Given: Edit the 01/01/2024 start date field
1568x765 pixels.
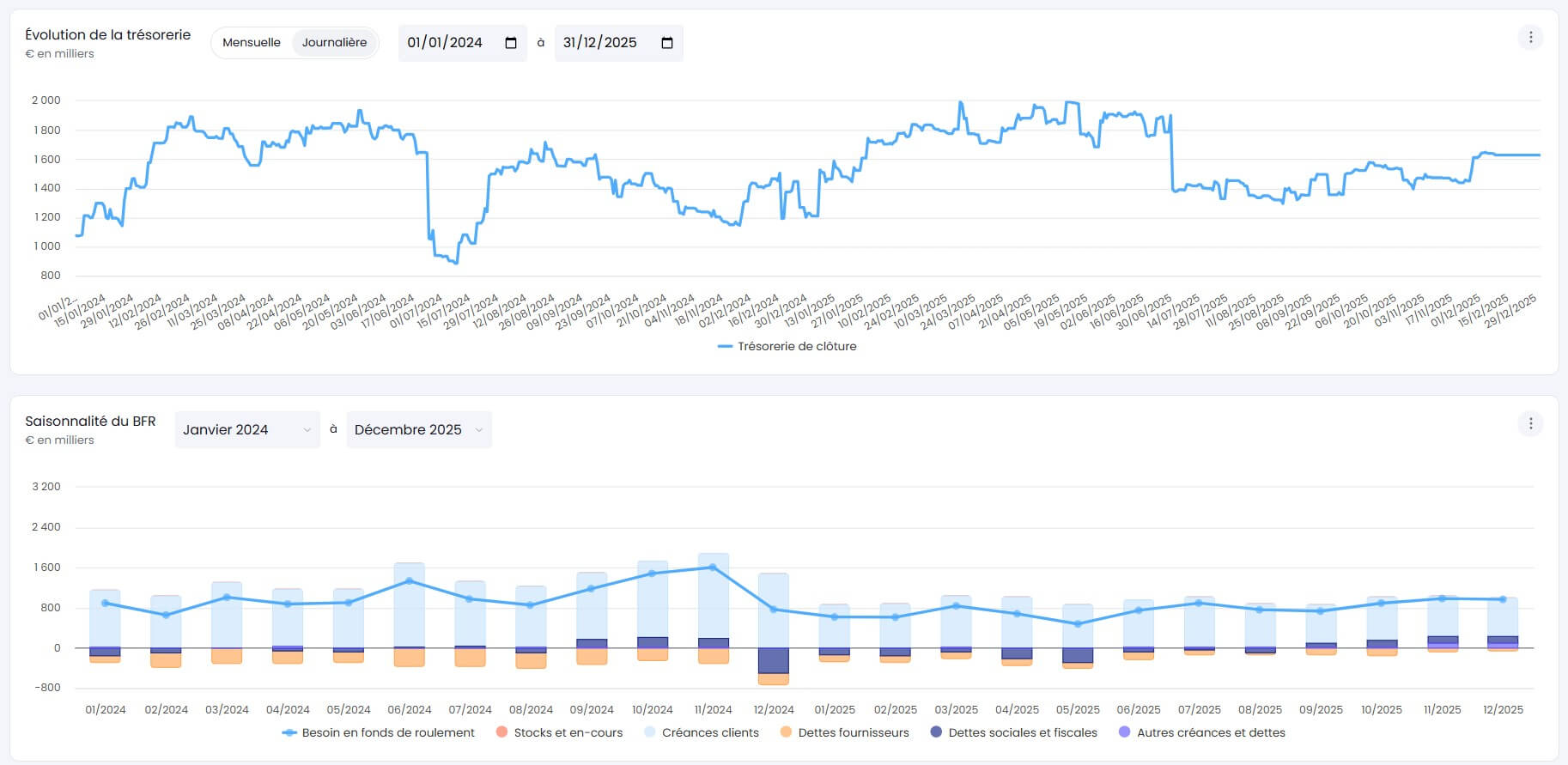Looking at the screenshot, I should click(x=462, y=43).
